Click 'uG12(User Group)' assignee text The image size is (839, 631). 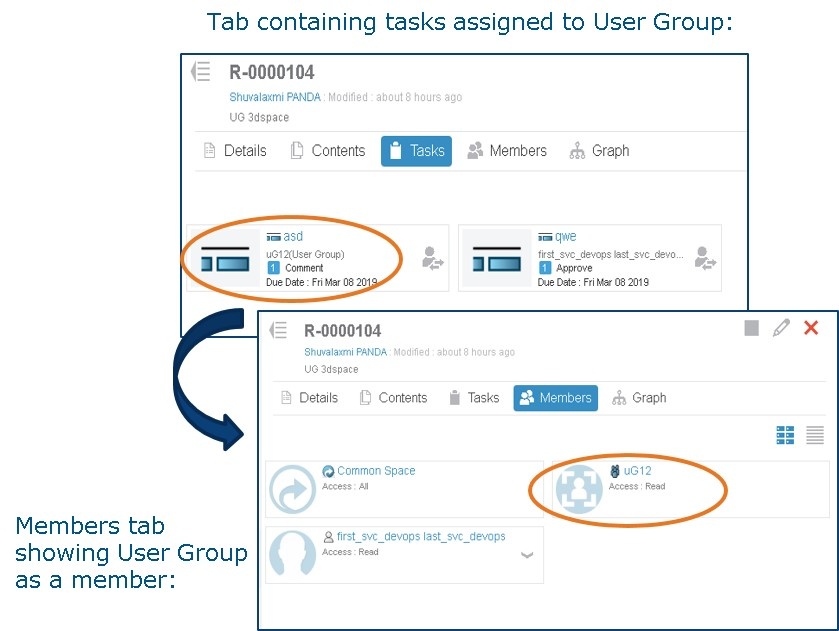[305, 254]
